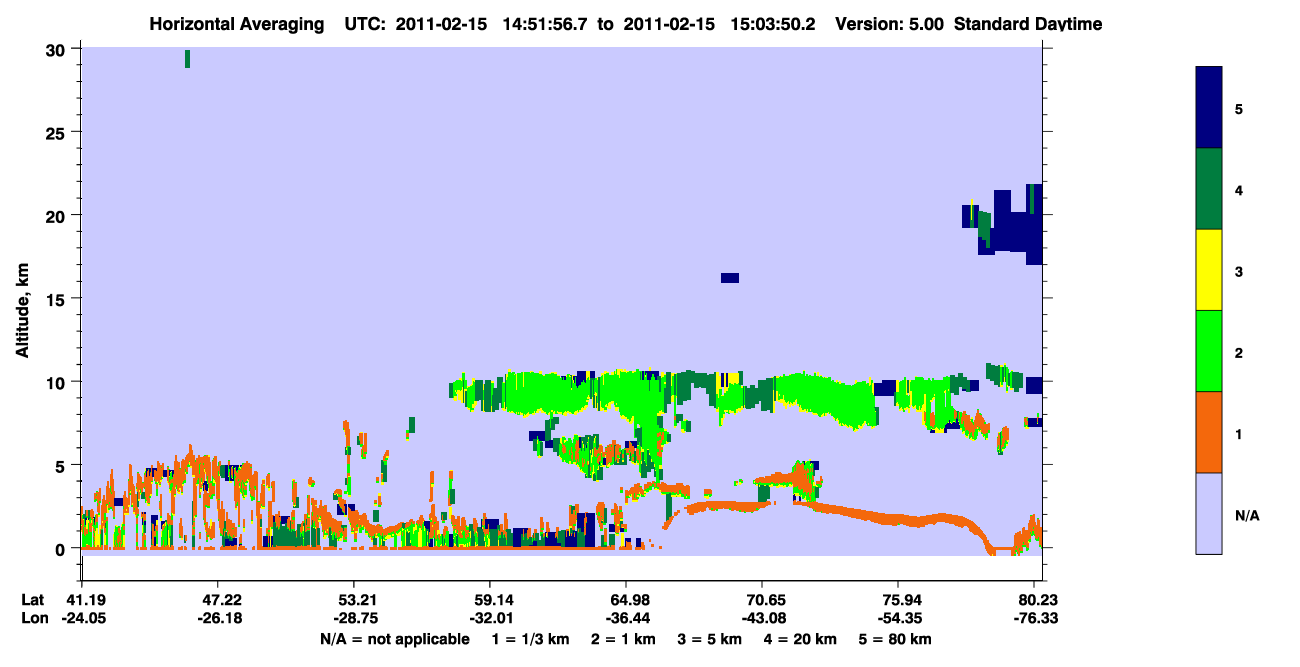Click legend text '4 = 20 km'
This screenshot has height=667, width=1300.
coord(799,639)
